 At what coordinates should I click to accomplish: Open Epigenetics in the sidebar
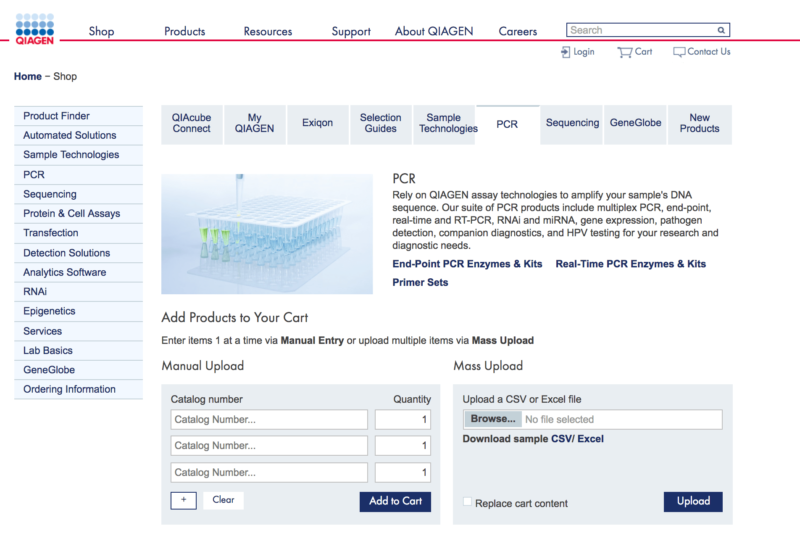pyautogui.click(x=79, y=311)
